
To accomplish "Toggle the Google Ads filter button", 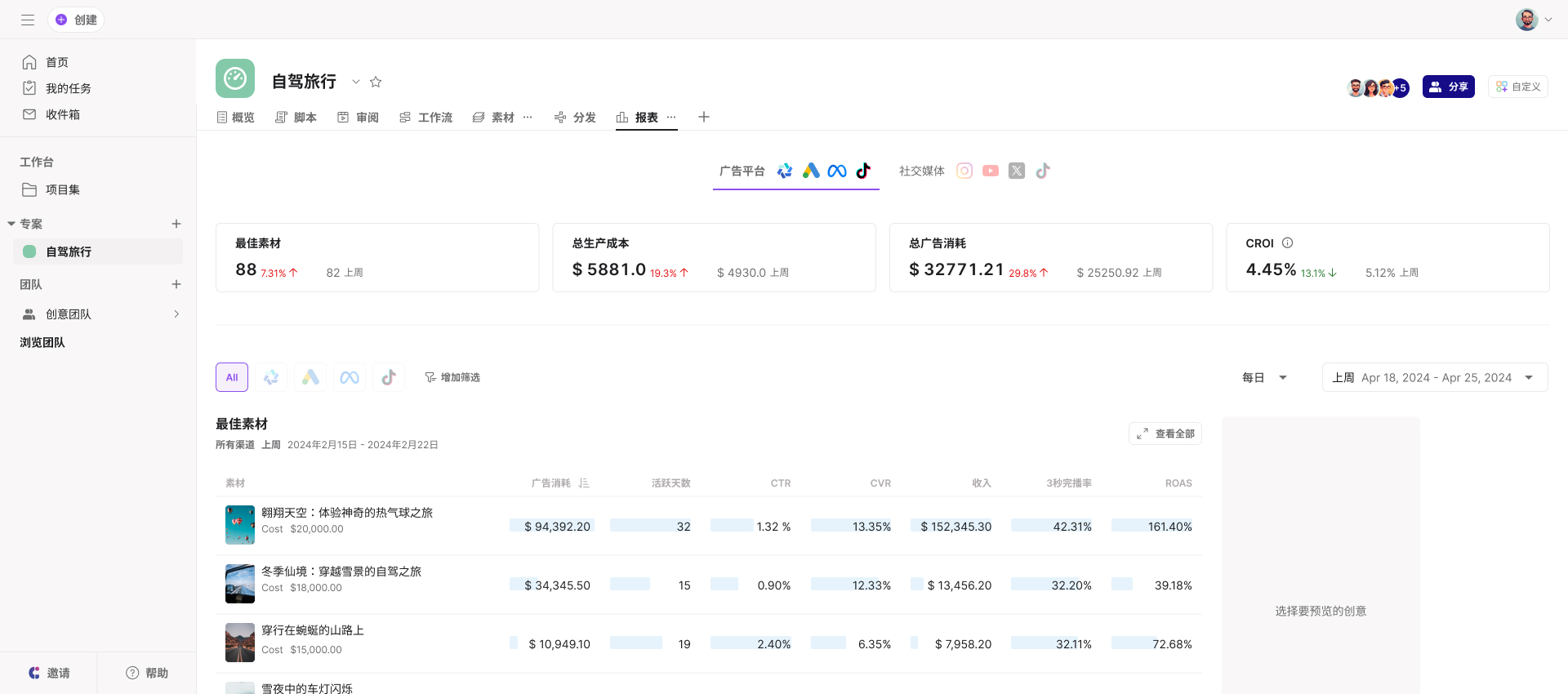I will point(310,377).
